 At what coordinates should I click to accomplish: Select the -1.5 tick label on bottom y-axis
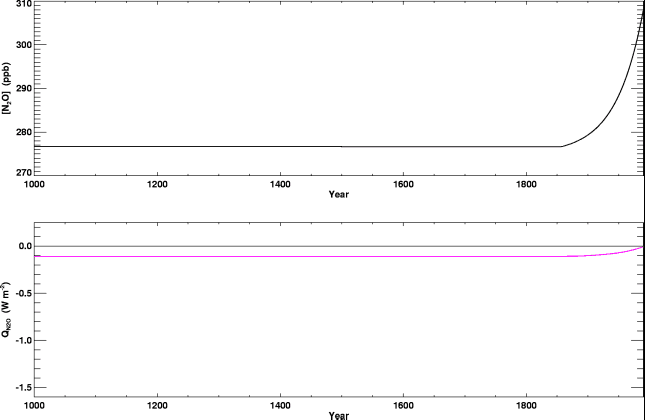tap(18, 387)
